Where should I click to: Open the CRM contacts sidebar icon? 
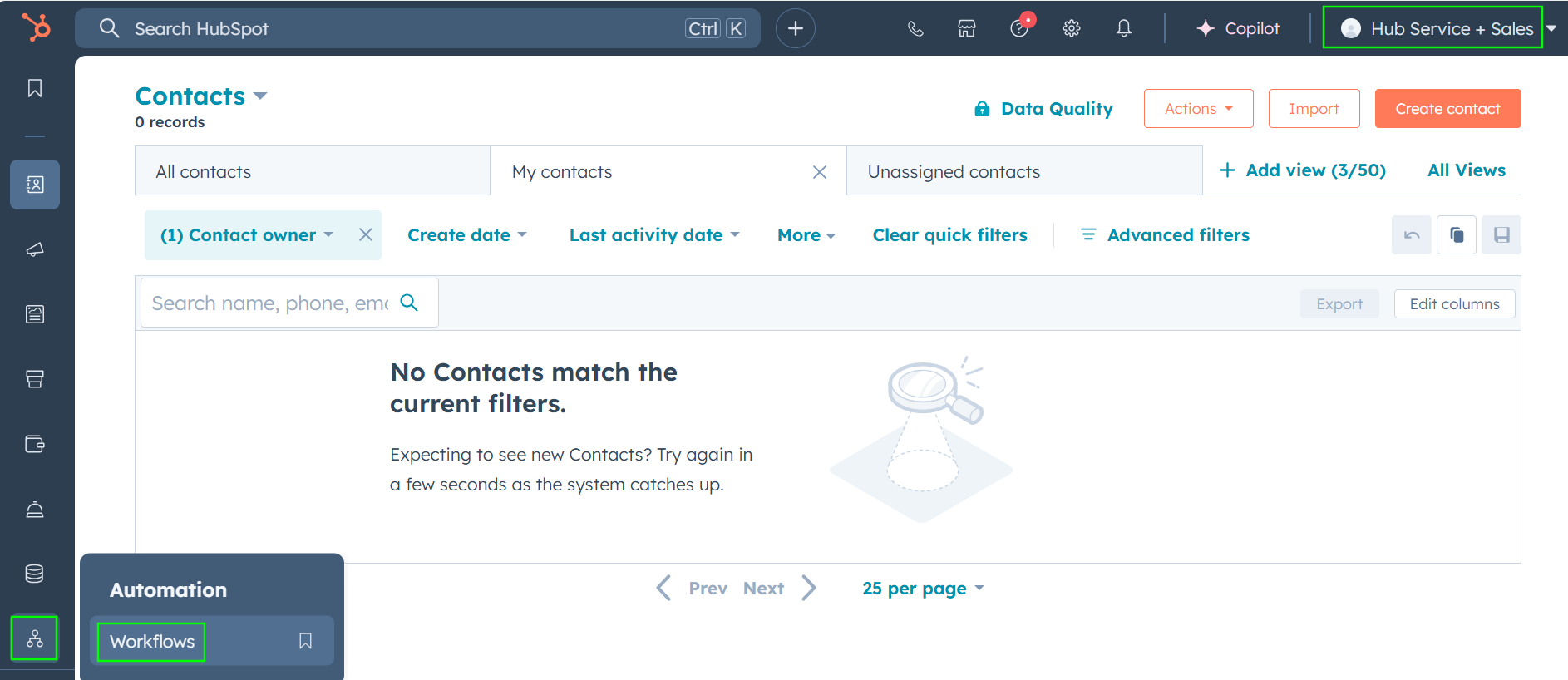35,185
